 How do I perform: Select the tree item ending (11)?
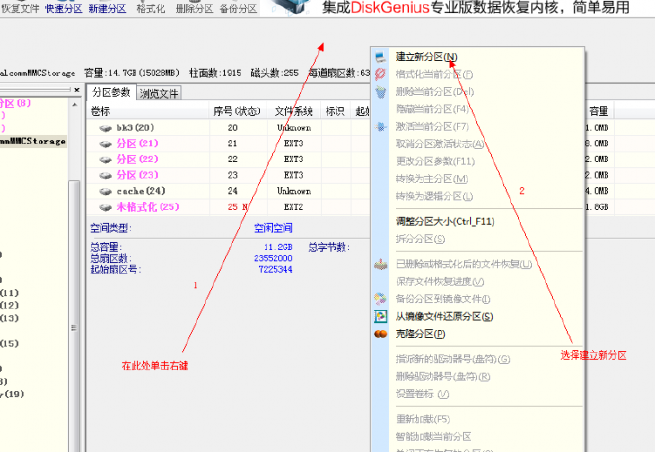(10, 293)
